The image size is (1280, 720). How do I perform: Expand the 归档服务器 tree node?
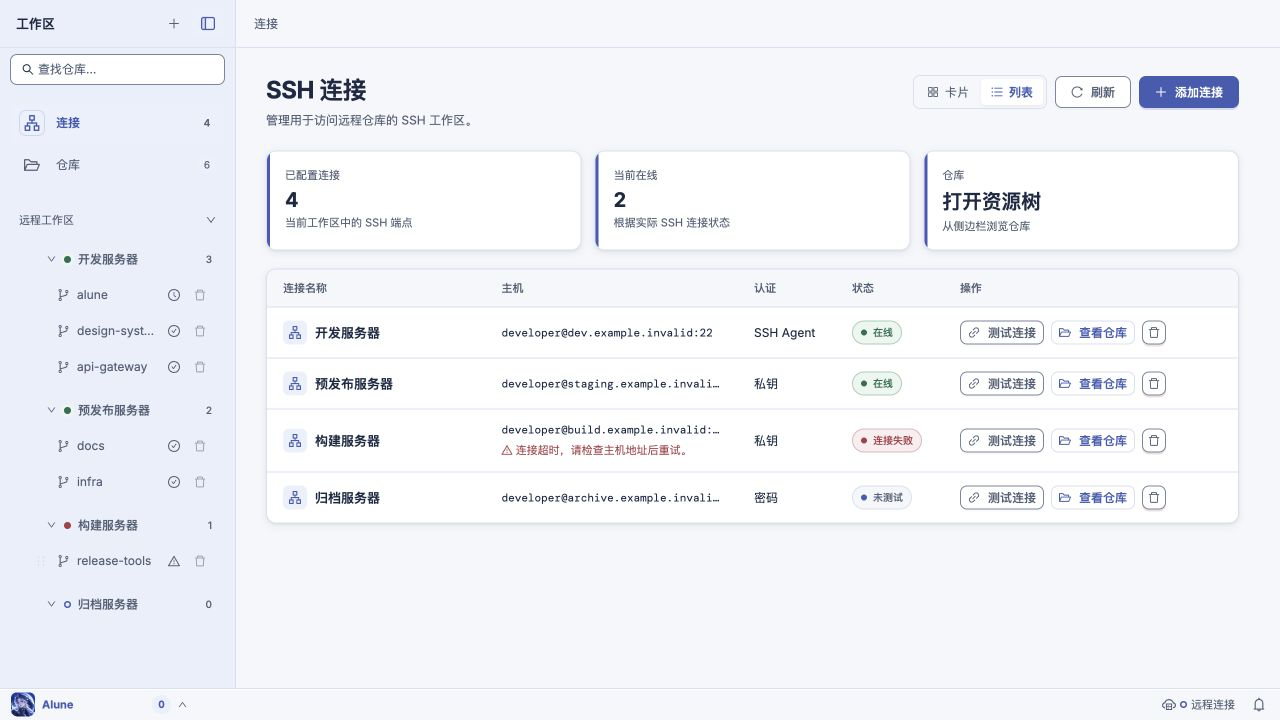(x=52, y=604)
